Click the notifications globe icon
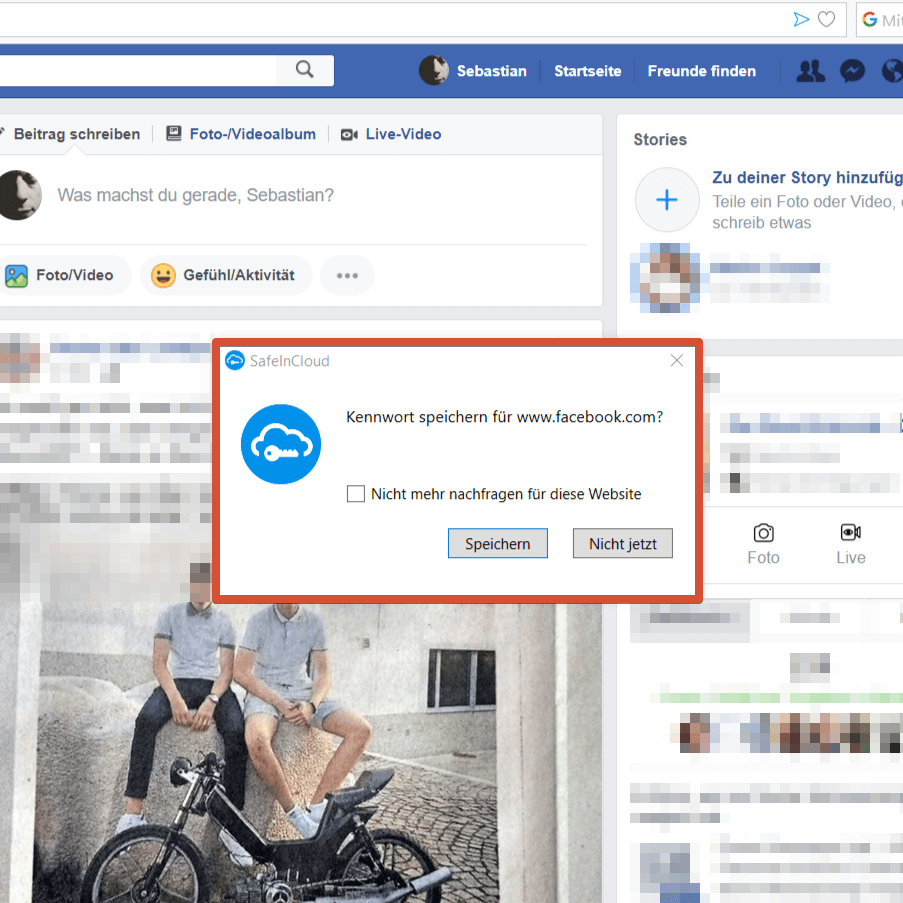Viewport: 903px width, 903px height. point(893,71)
